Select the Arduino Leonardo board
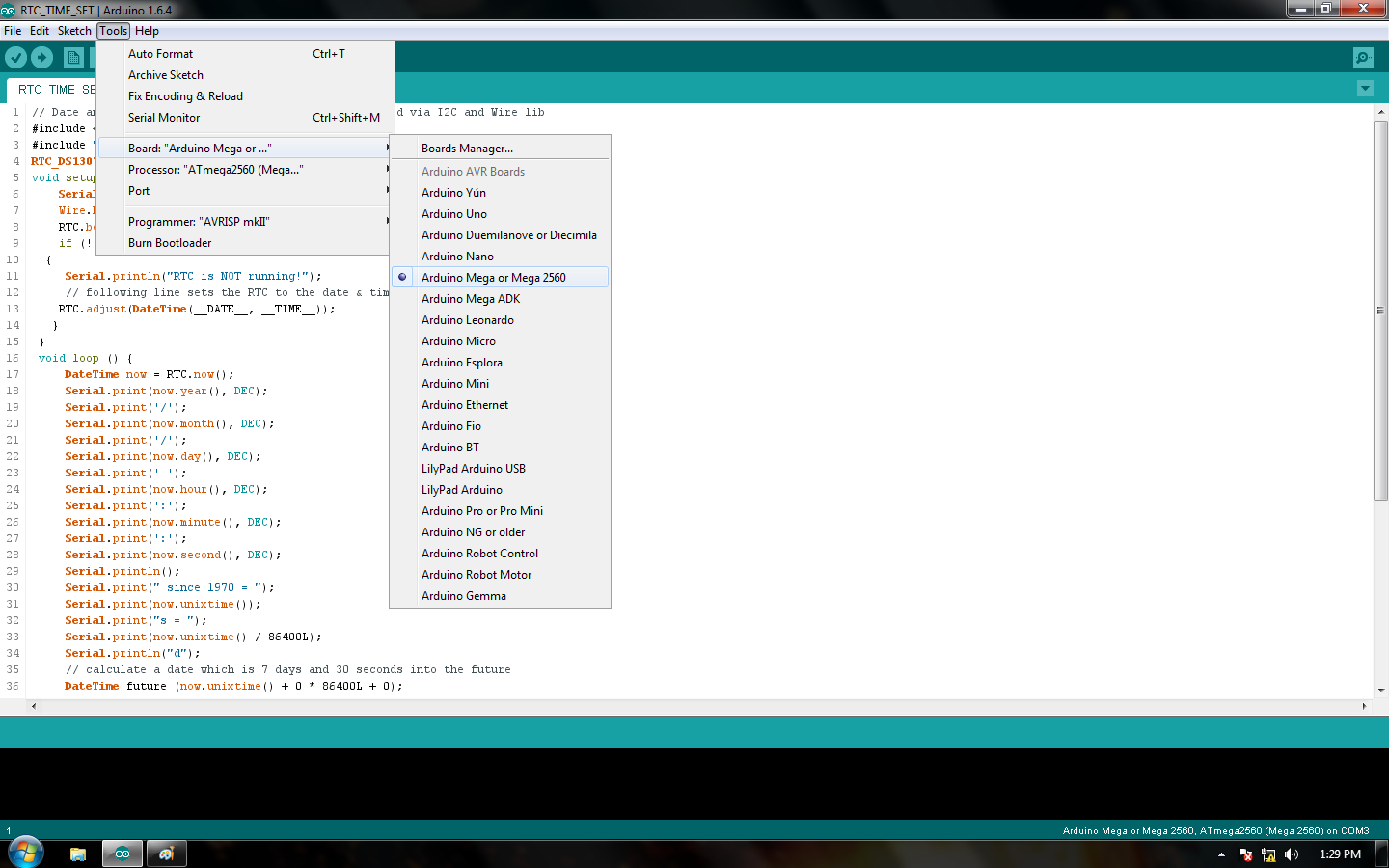The height and width of the screenshot is (868, 1389). 500,320
